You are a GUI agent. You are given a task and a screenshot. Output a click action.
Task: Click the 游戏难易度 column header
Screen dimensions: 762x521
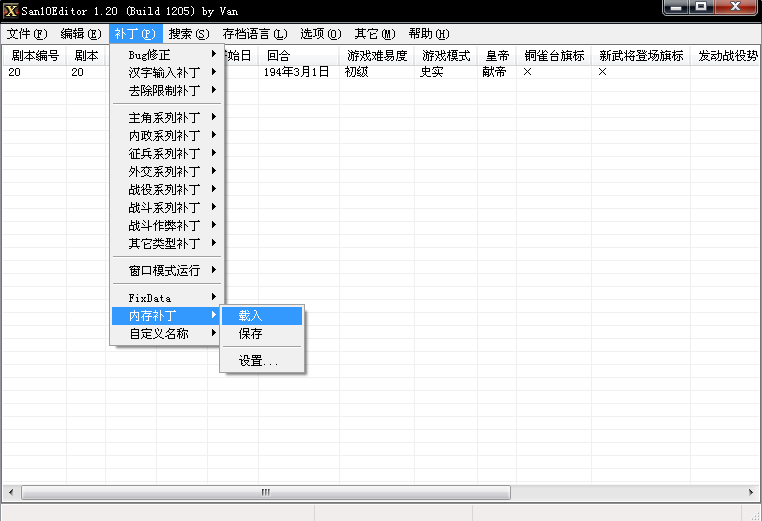pyautogui.click(x=377, y=56)
